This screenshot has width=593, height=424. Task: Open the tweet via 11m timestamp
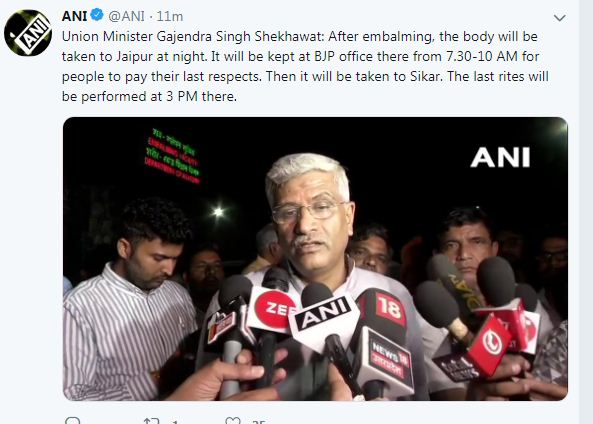170,16
